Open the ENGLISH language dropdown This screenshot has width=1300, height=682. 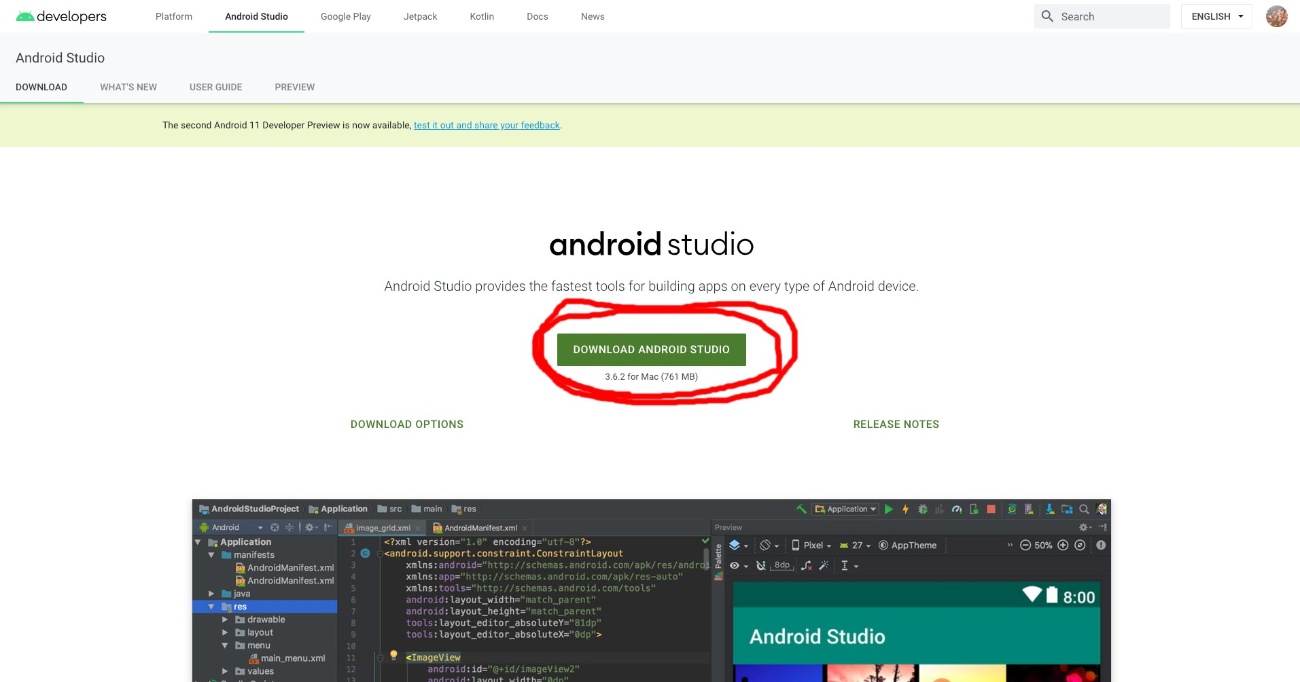tap(1217, 16)
